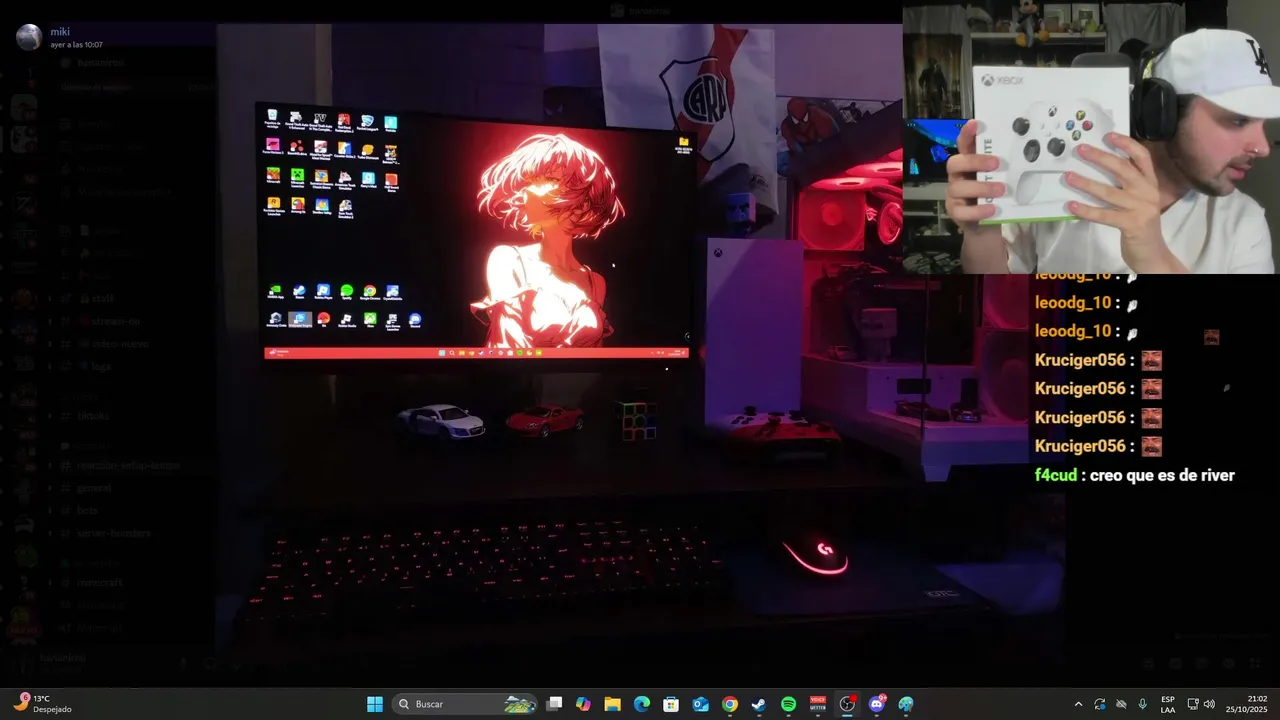The height and width of the screenshot is (720, 1280).
Task: Open the dimmed 'bots' channel
Action: coord(87,510)
